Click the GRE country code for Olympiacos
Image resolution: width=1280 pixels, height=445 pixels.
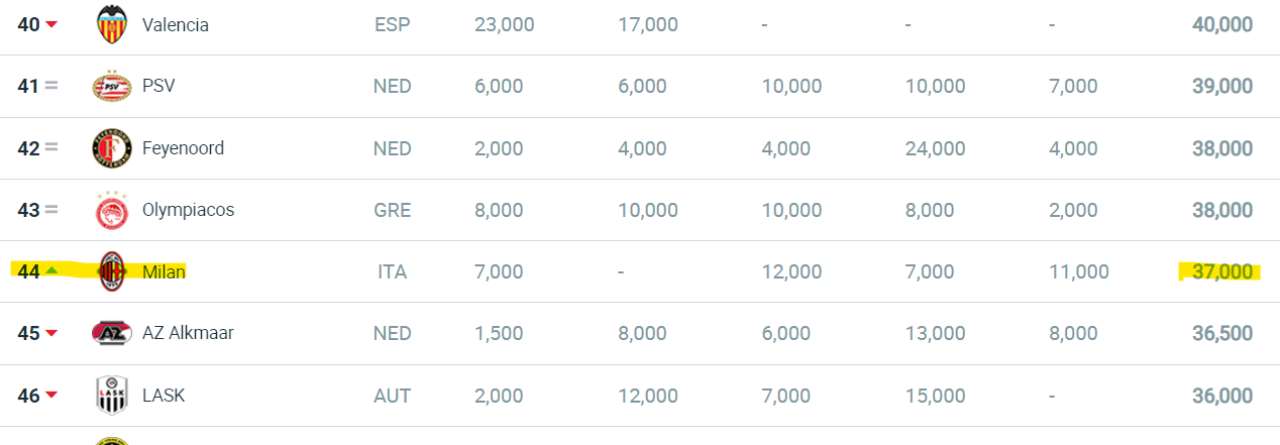tap(392, 210)
